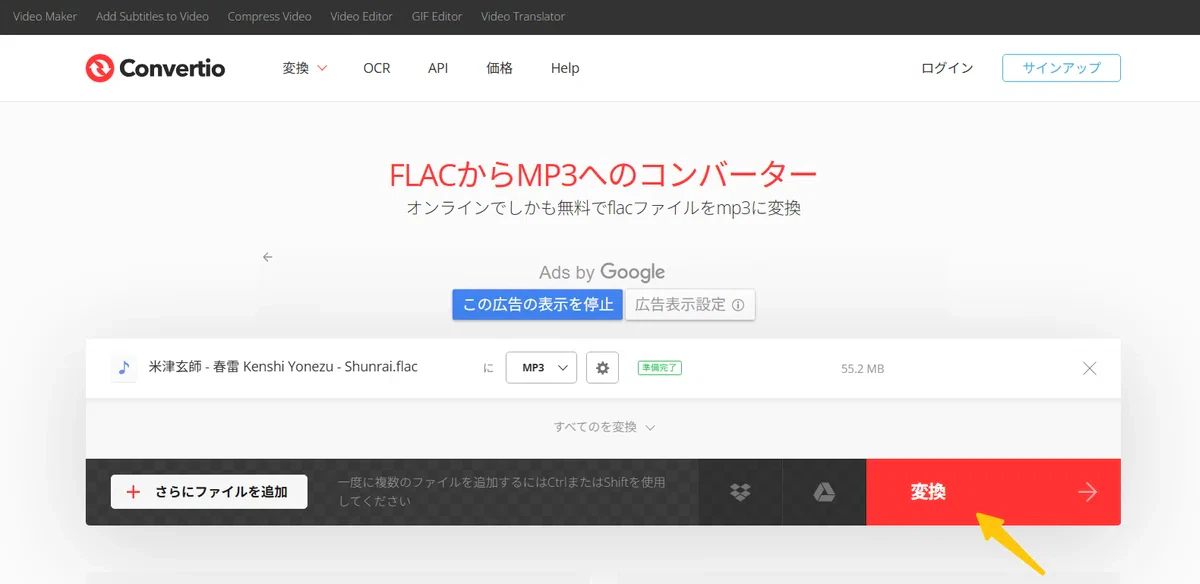Expand the すべてのを変換 dropdown
The width and height of the screenshot is (1200, 584).
[604, 427]
